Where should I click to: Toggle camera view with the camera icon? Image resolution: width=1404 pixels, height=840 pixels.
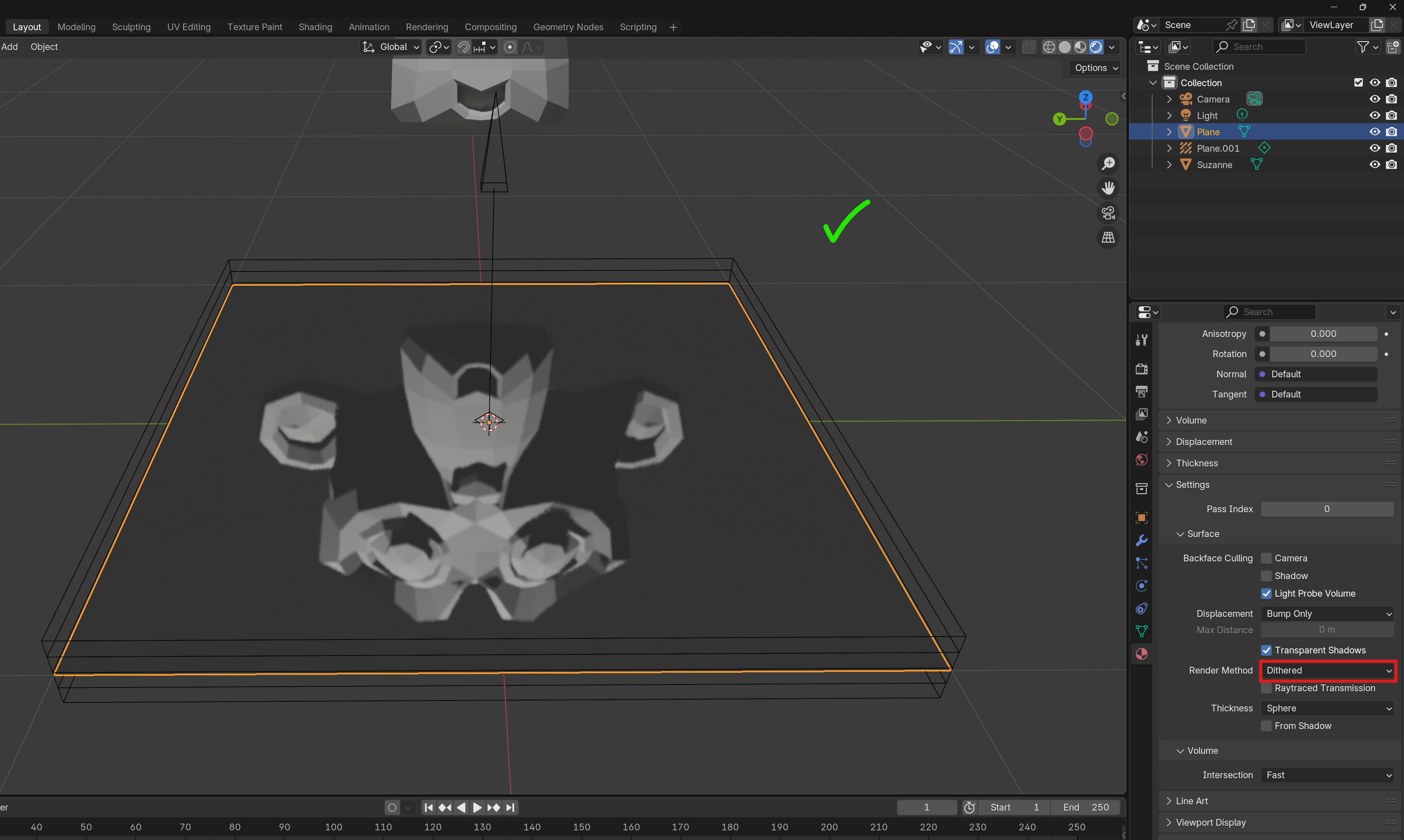[1108, 213]
